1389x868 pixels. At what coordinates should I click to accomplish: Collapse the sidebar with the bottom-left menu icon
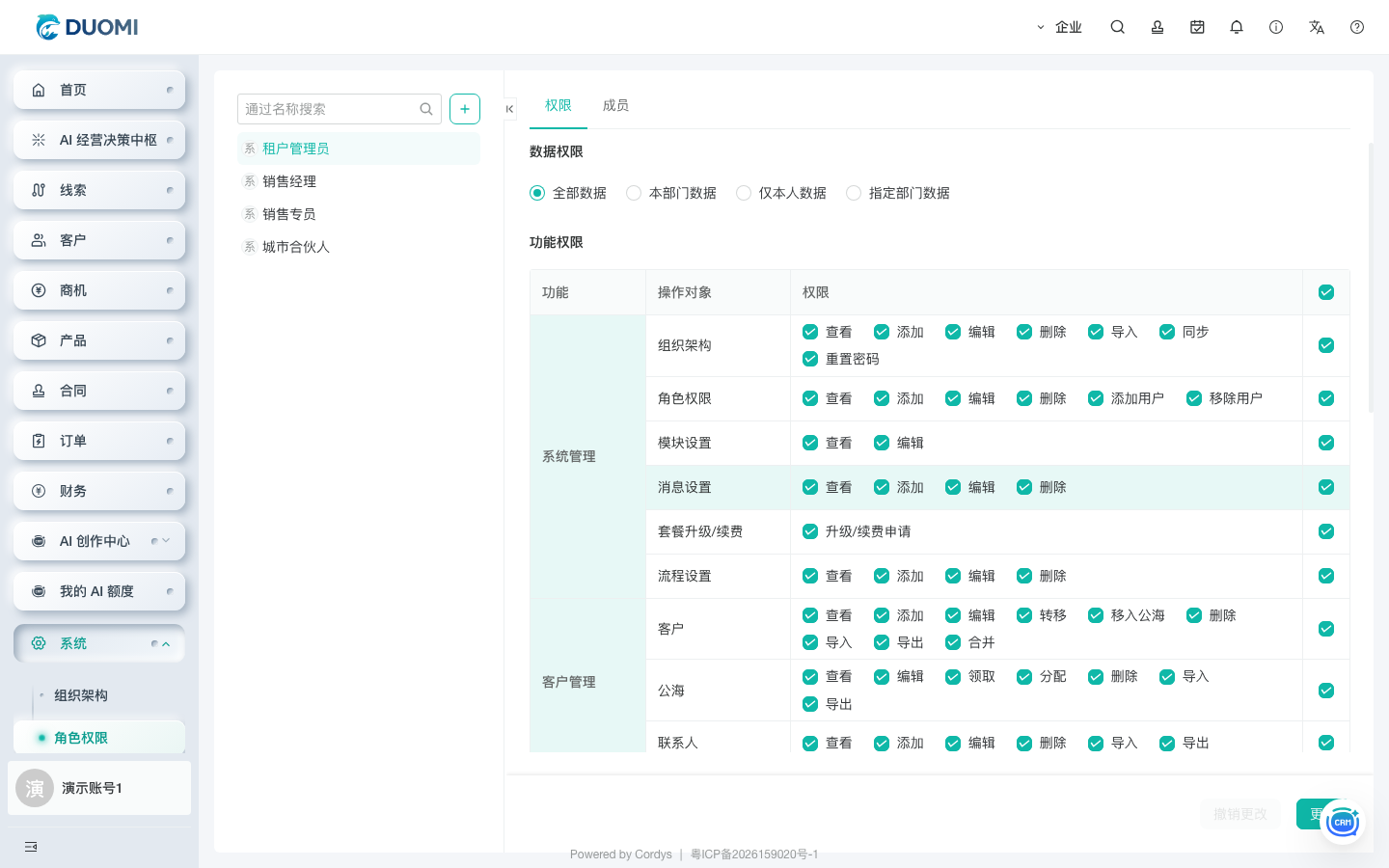tap(31, 847)
